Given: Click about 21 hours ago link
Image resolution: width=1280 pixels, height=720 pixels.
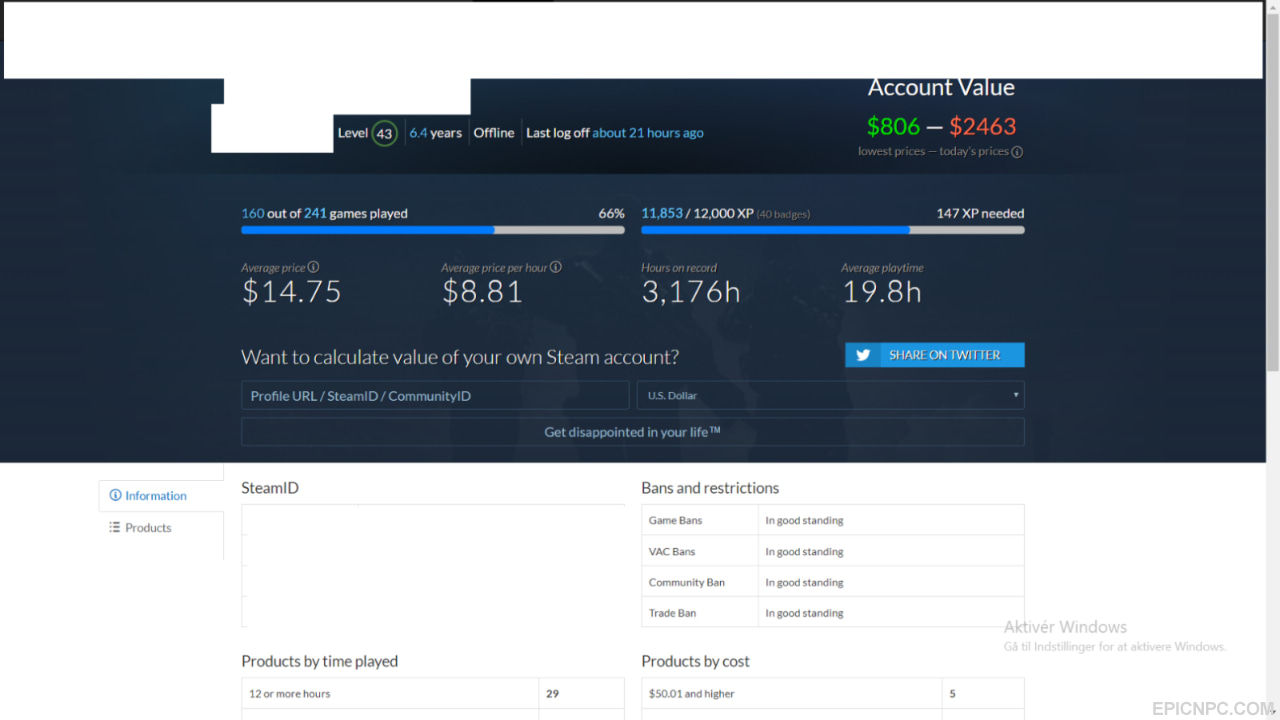Looking at the screenshot, I should [x=648, y=133].
